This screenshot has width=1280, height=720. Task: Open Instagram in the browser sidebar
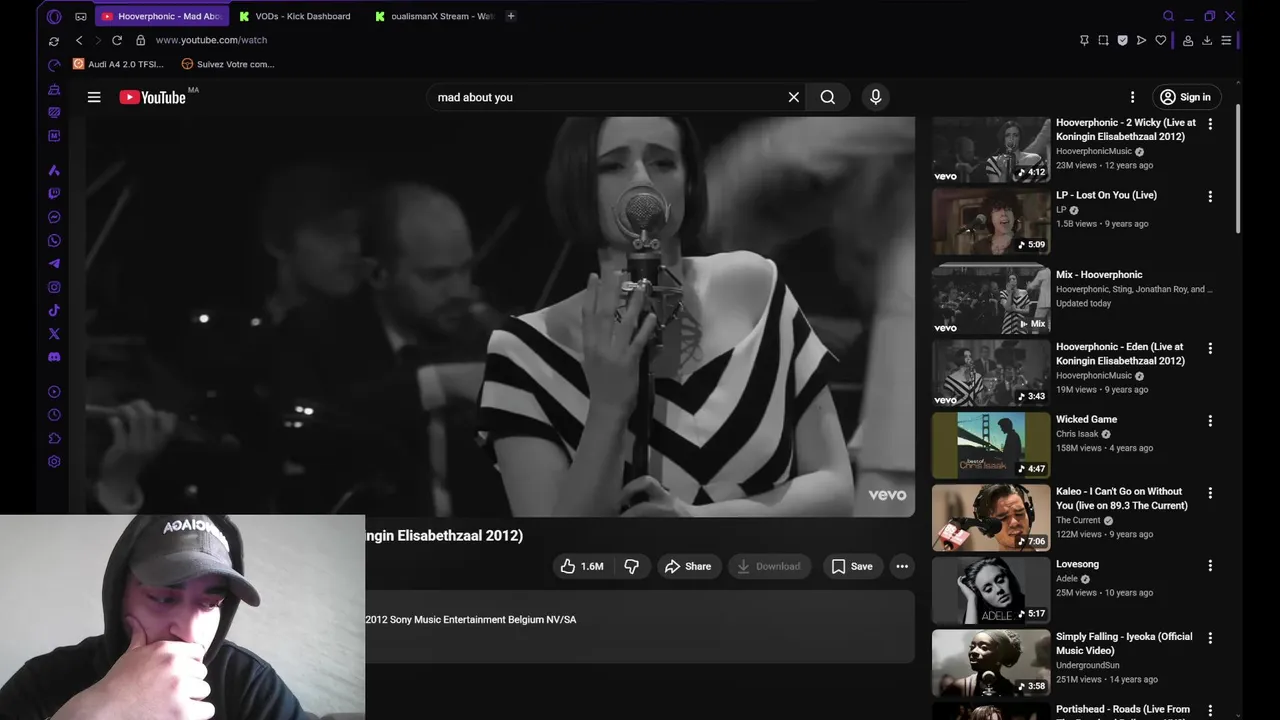54,287
